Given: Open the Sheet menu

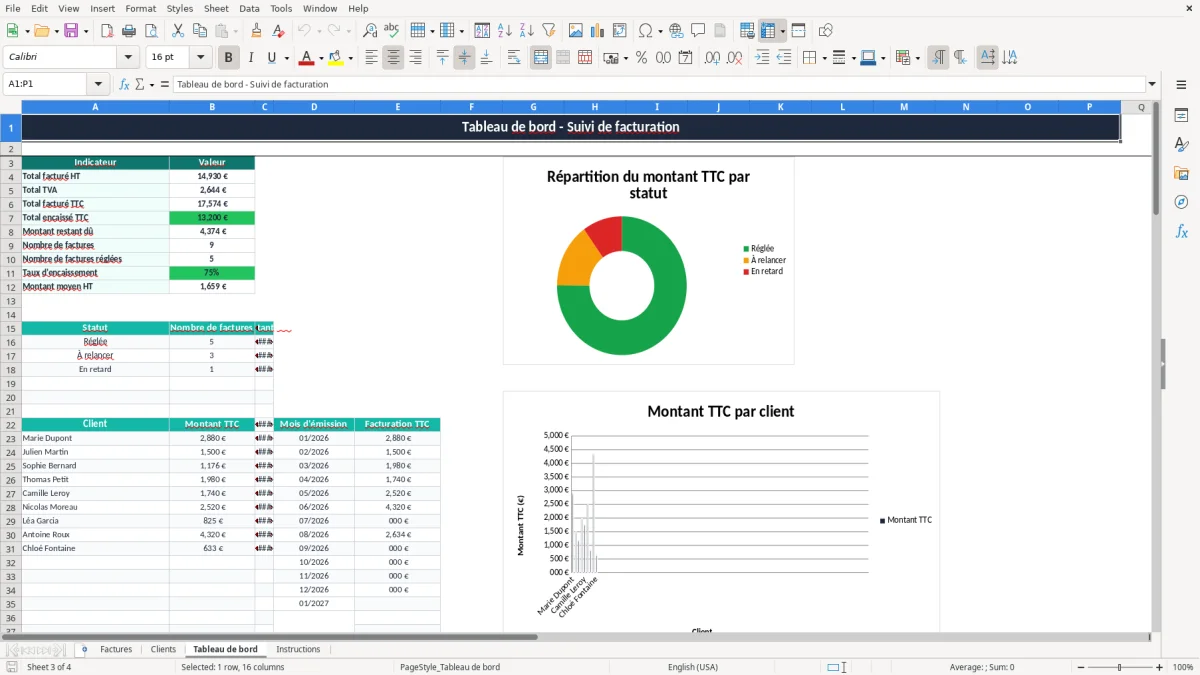Looking at the screenshot, I should pyautogui.click(x=216, y=8).
